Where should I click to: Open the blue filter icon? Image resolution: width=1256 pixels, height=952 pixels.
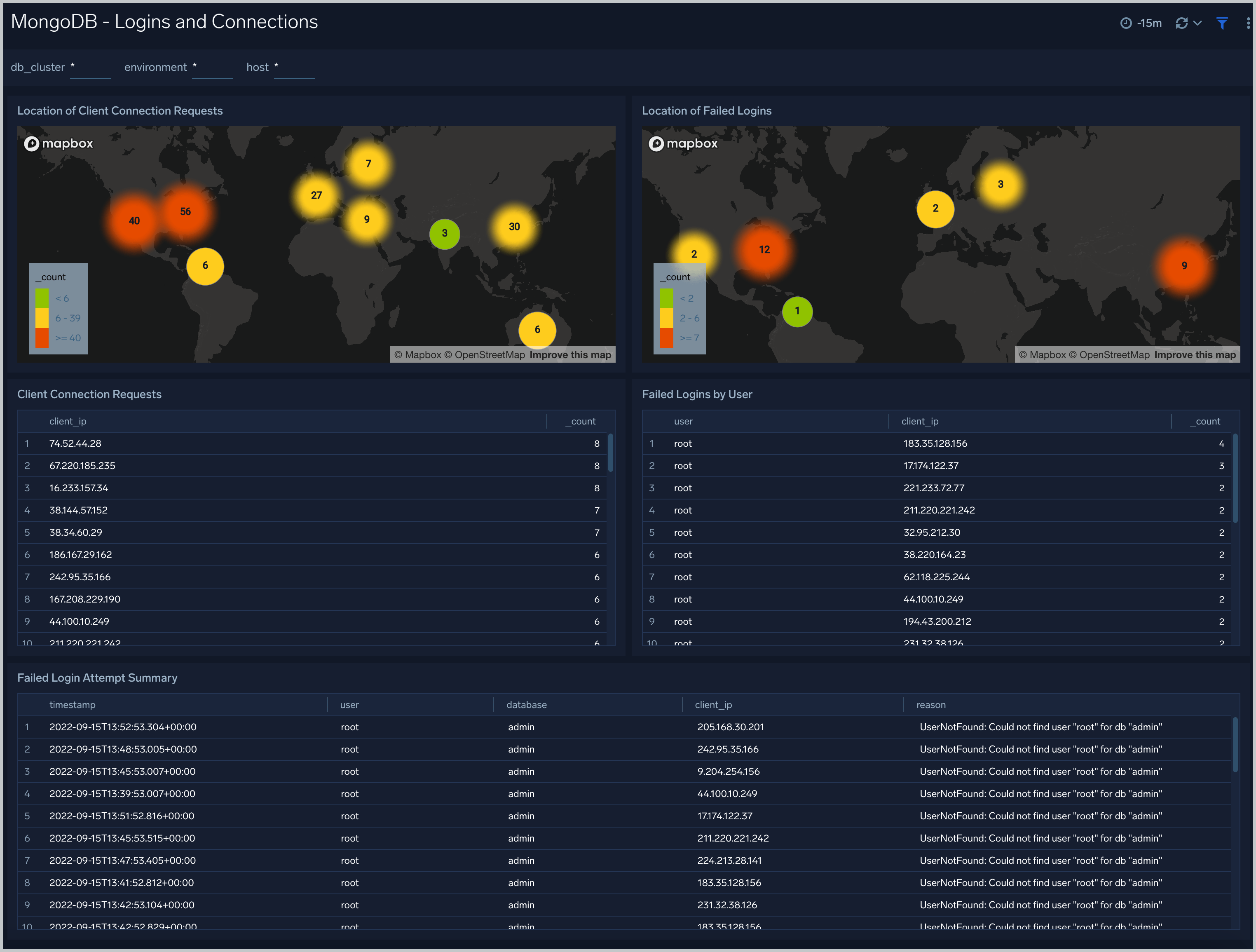pos(1222,23)
